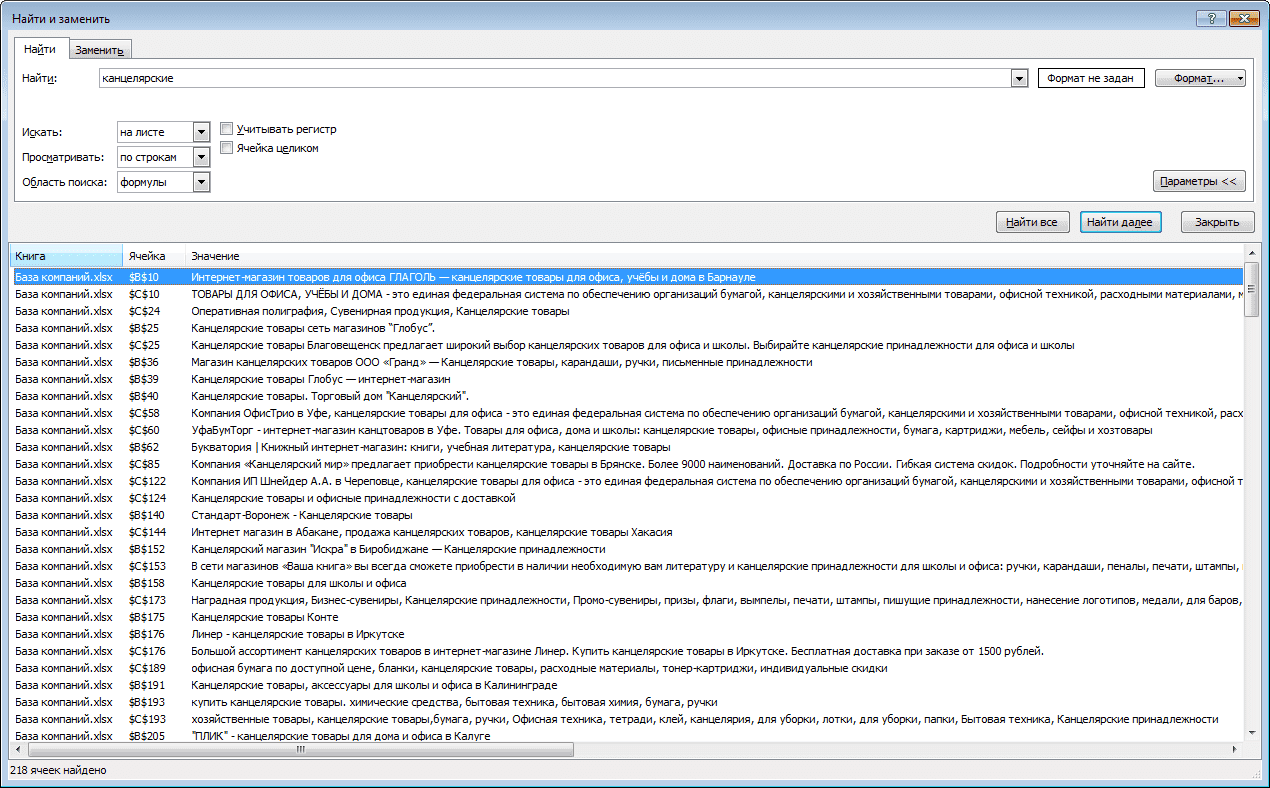Click the horizontal scrollbar right arrow
1270x788 pixels.
click(1235, 749)
